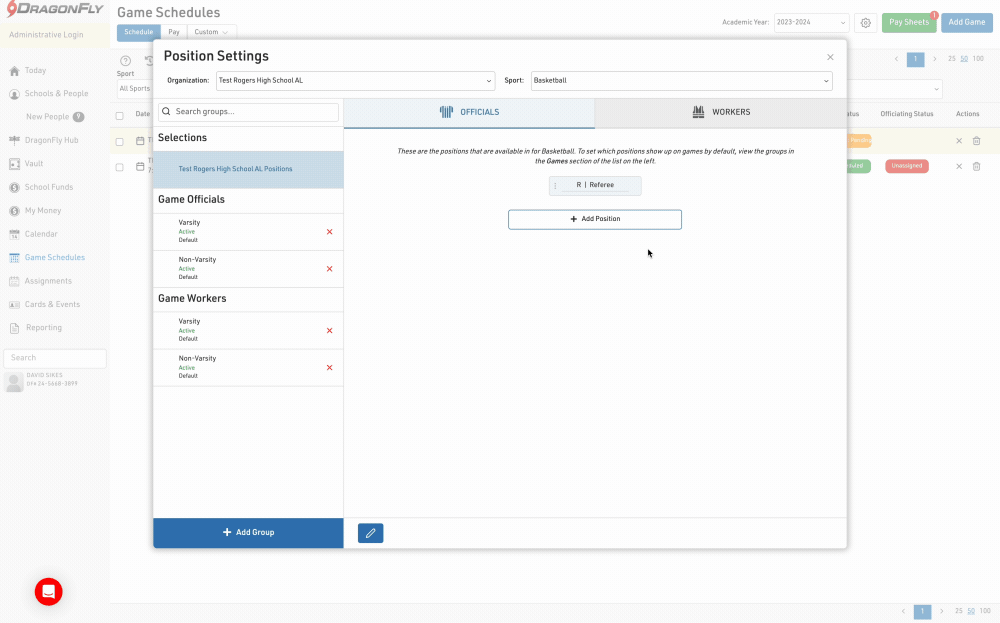Screen dimensions: 1000x623
Task: Remove the Game Officials Non-Varsity group
Action: pyautogui.click(x=330, y=269)
